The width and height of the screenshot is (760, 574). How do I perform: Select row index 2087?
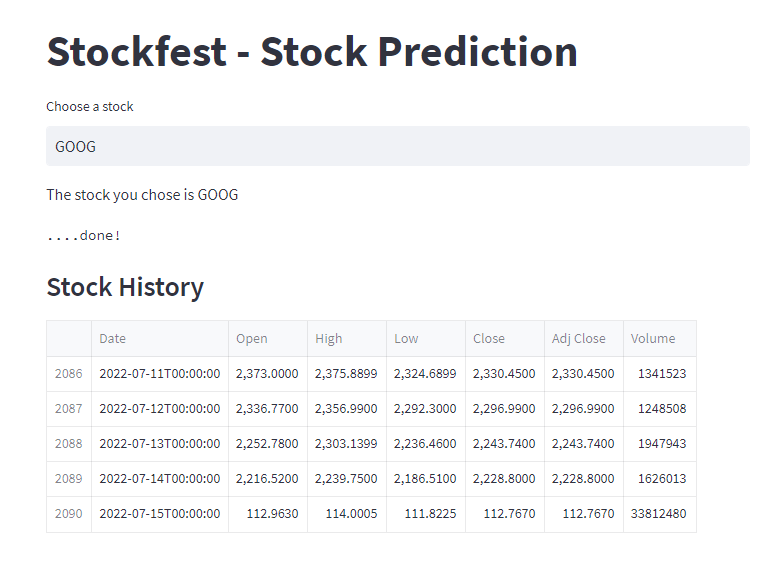[x=69, y=409]
